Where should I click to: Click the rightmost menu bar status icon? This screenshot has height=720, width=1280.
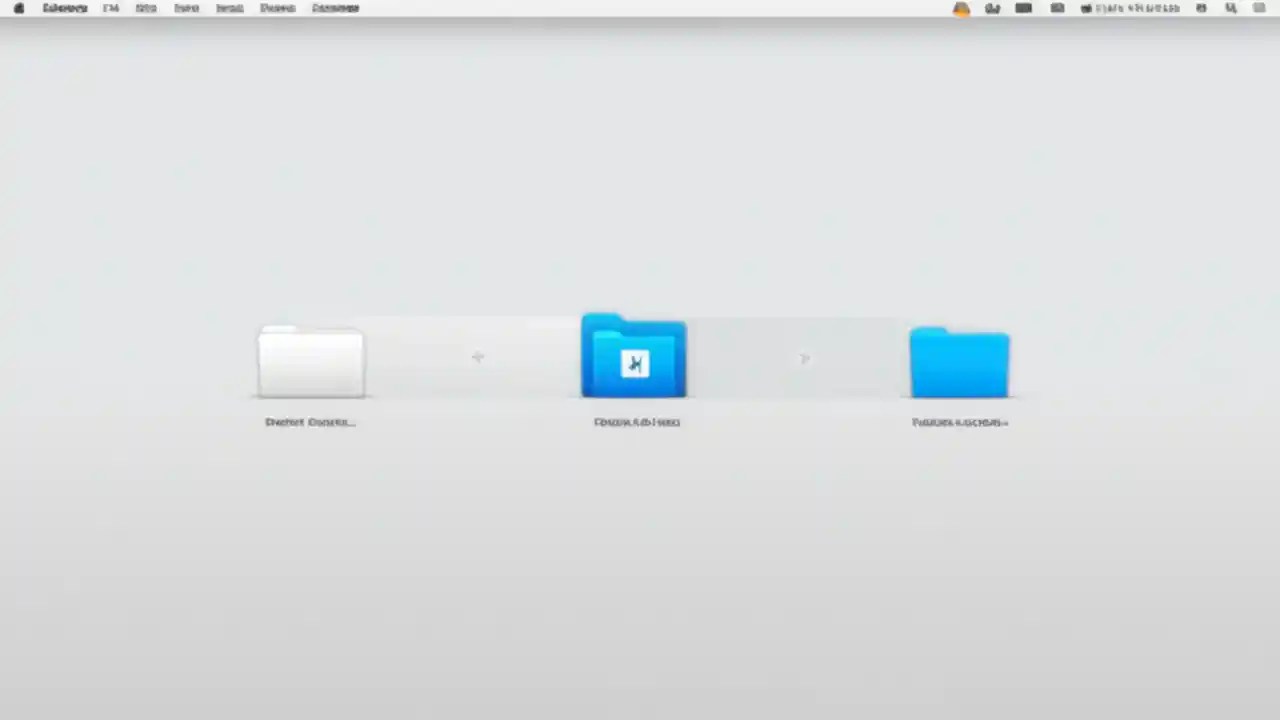coord(1259,8)
